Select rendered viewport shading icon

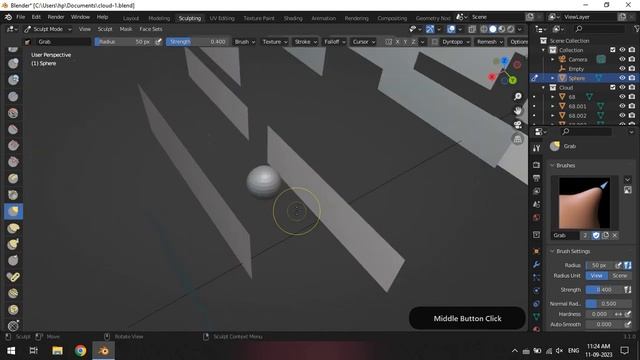511,29
